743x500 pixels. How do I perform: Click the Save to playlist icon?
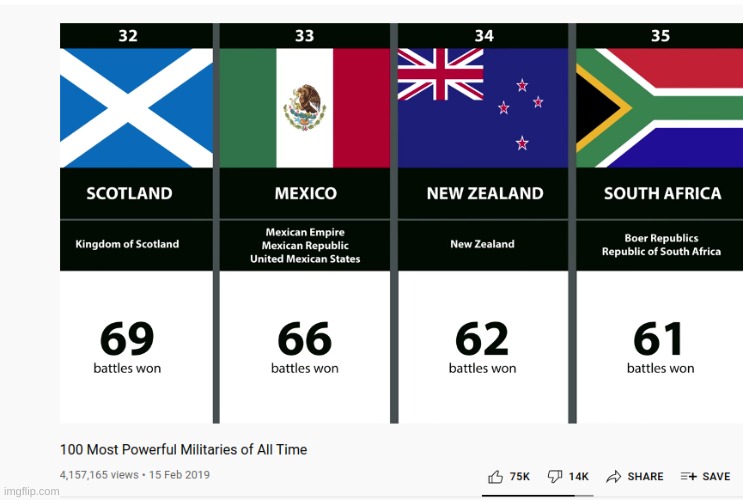pyautogui.click(x=688, y=477)
